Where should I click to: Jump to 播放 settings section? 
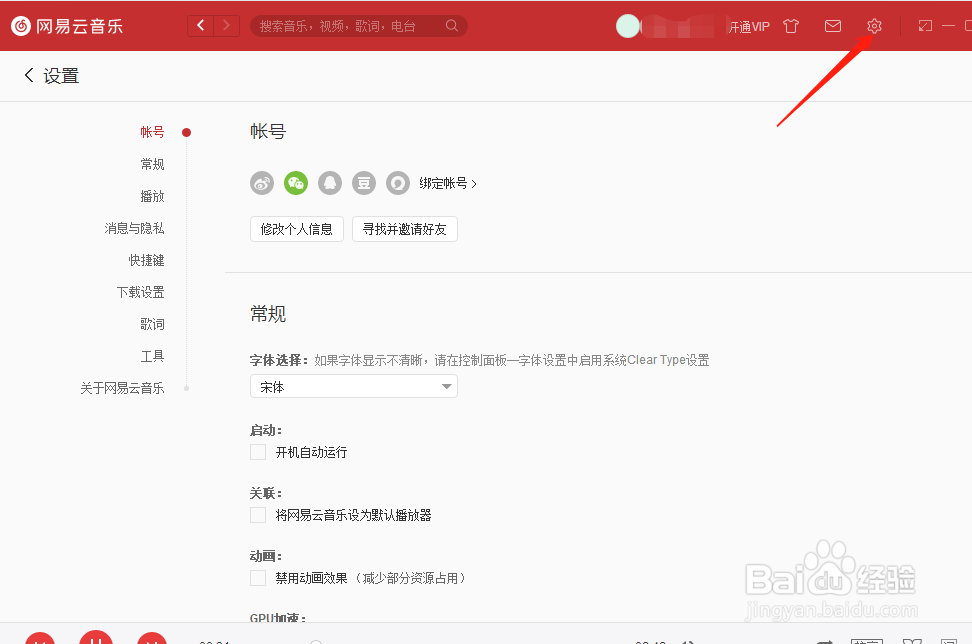coord(152,196)
